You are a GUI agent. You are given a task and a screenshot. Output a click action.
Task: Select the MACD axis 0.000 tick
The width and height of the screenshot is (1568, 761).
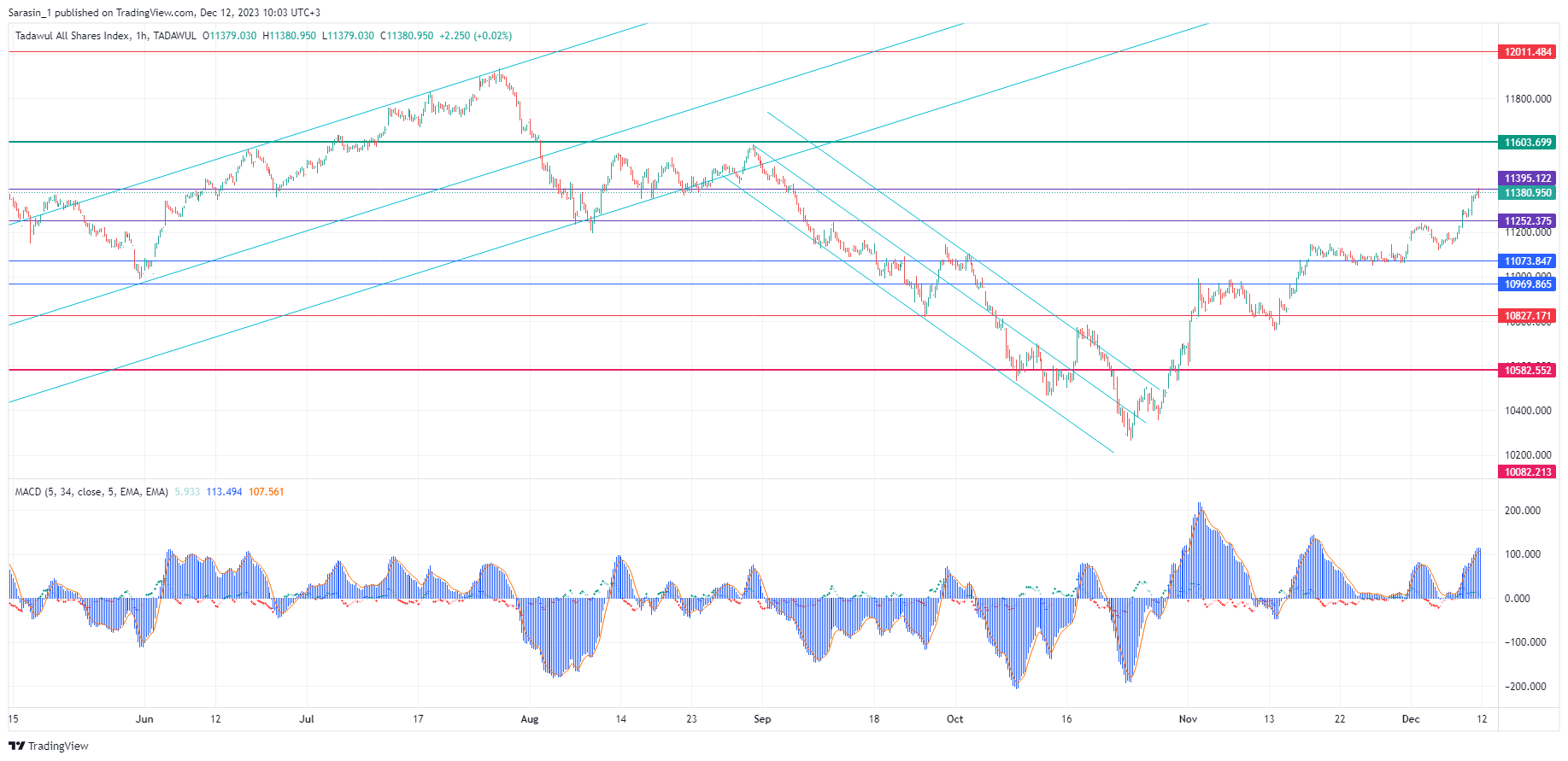[1518, 599]
